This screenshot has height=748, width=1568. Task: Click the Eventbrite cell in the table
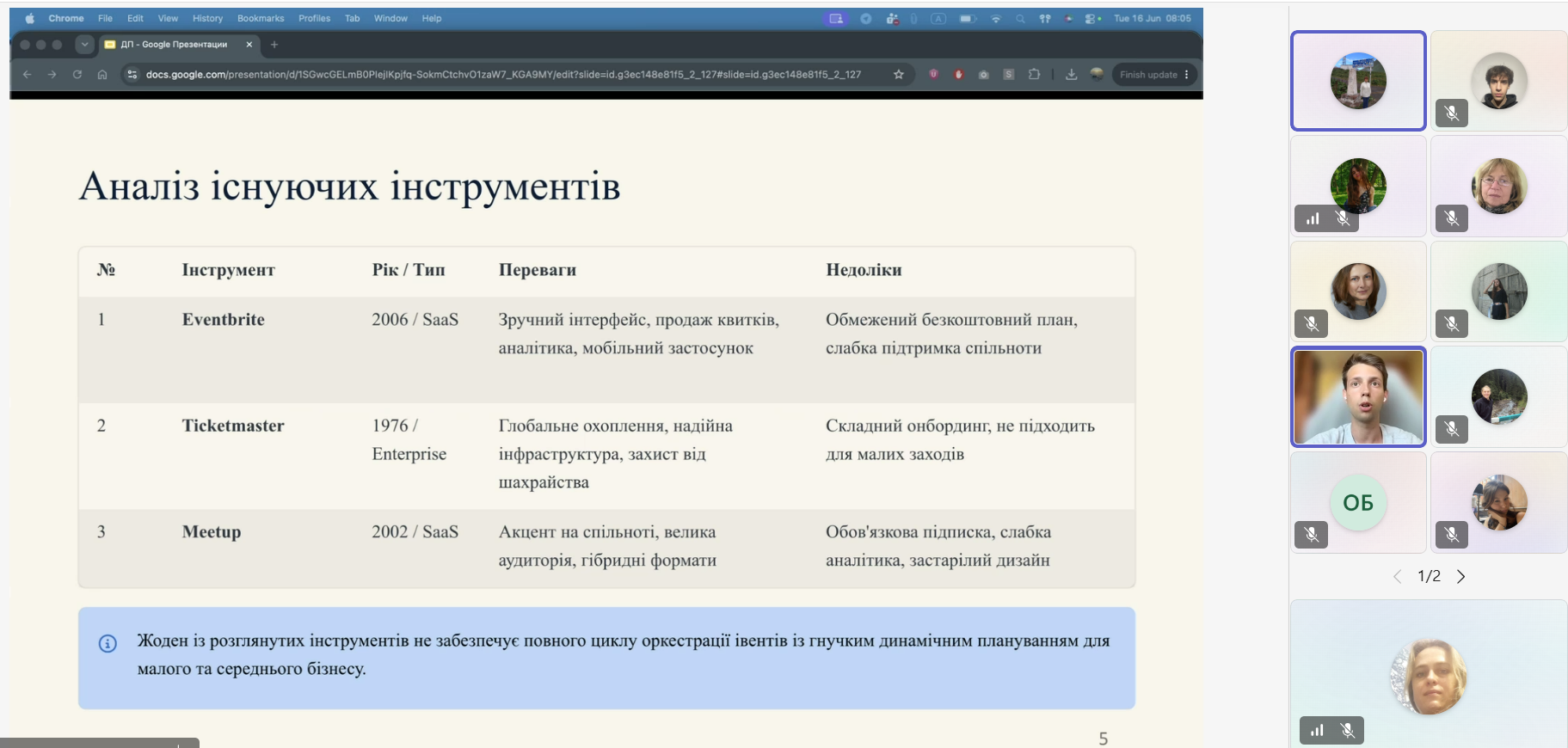[x=223, y=320]
